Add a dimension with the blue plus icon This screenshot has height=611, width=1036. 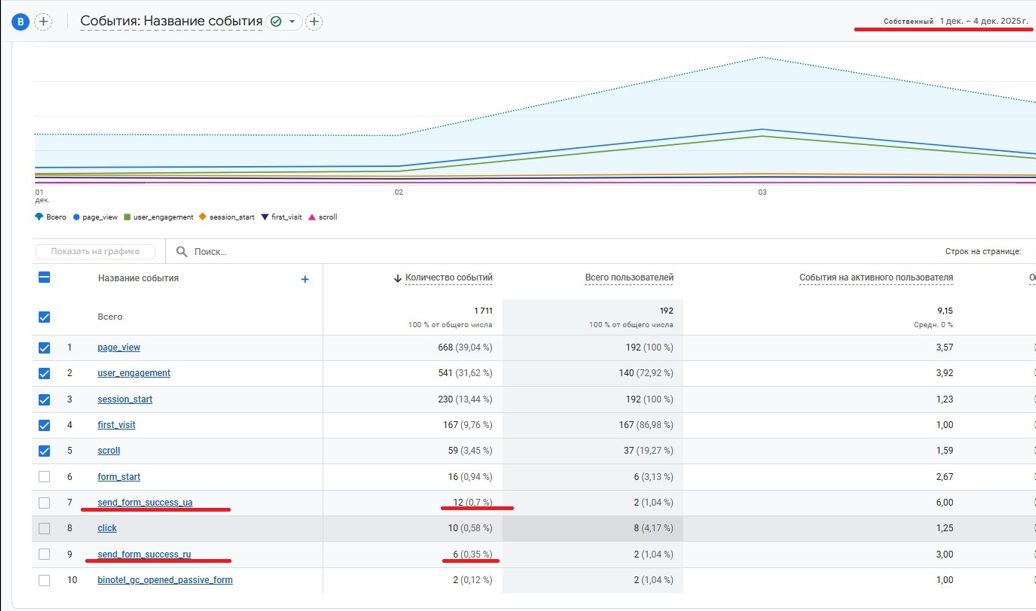coord(305,279)
